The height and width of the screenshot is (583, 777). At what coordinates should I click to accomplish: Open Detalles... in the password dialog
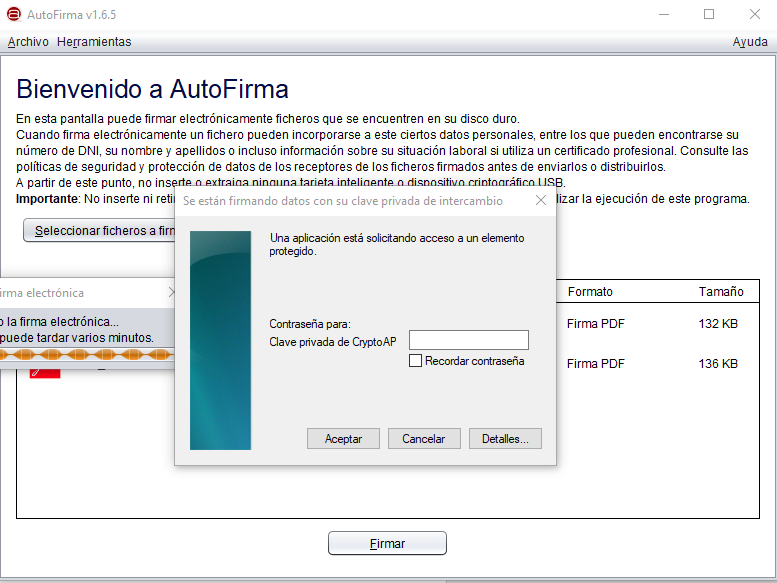click(x=505, y=439)
